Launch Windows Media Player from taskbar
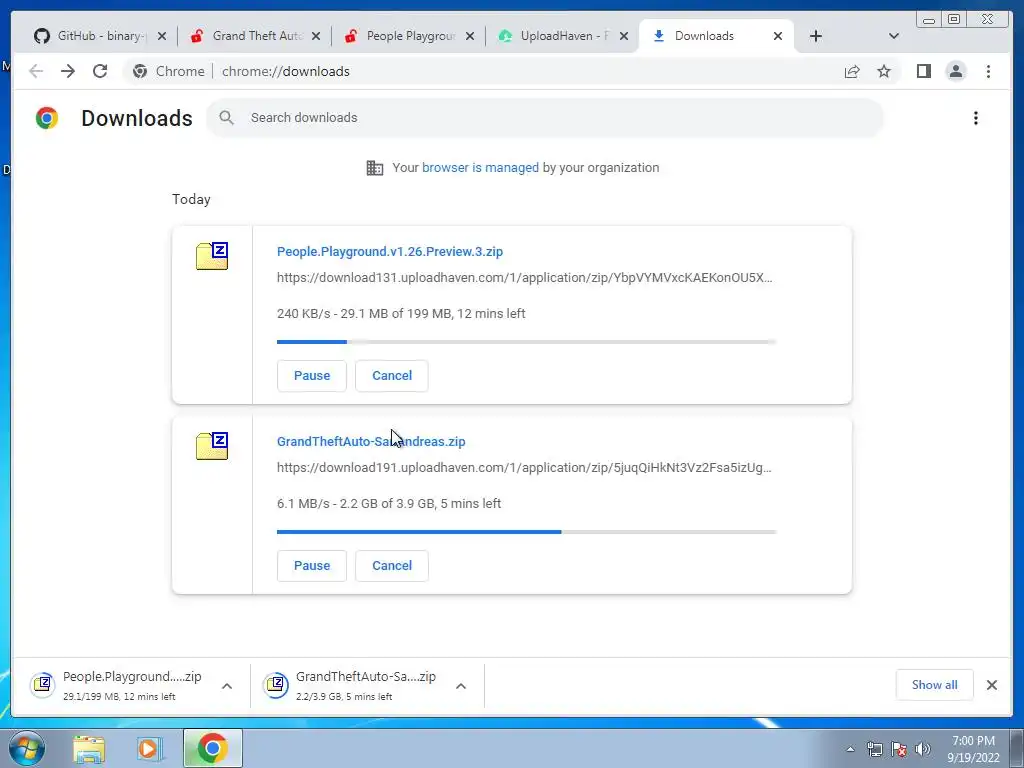 [x=150, y=749]
